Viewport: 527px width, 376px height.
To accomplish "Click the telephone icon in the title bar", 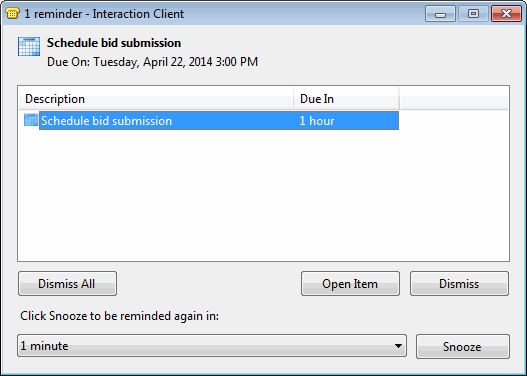I will 12,13.
